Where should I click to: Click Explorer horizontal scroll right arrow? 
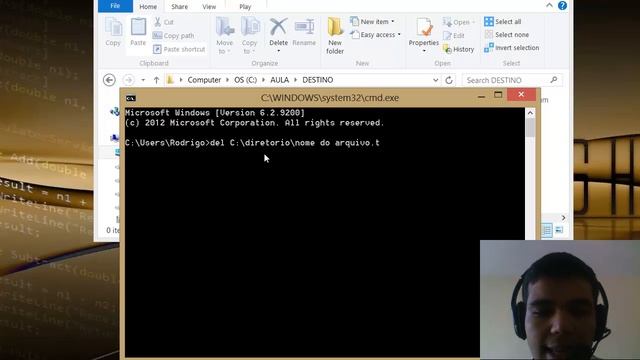(563, 218)
